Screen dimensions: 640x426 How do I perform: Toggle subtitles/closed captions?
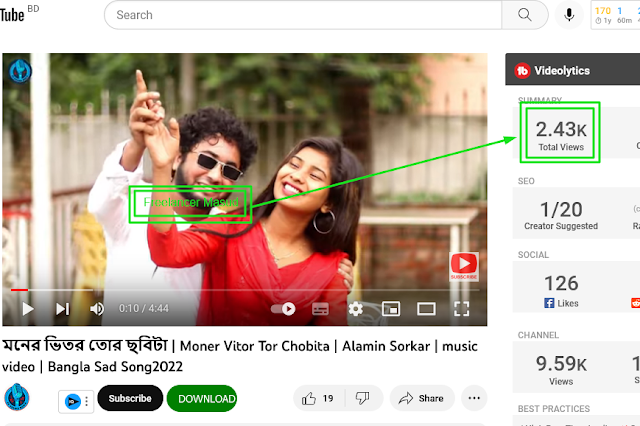click(x=320, y=309)
